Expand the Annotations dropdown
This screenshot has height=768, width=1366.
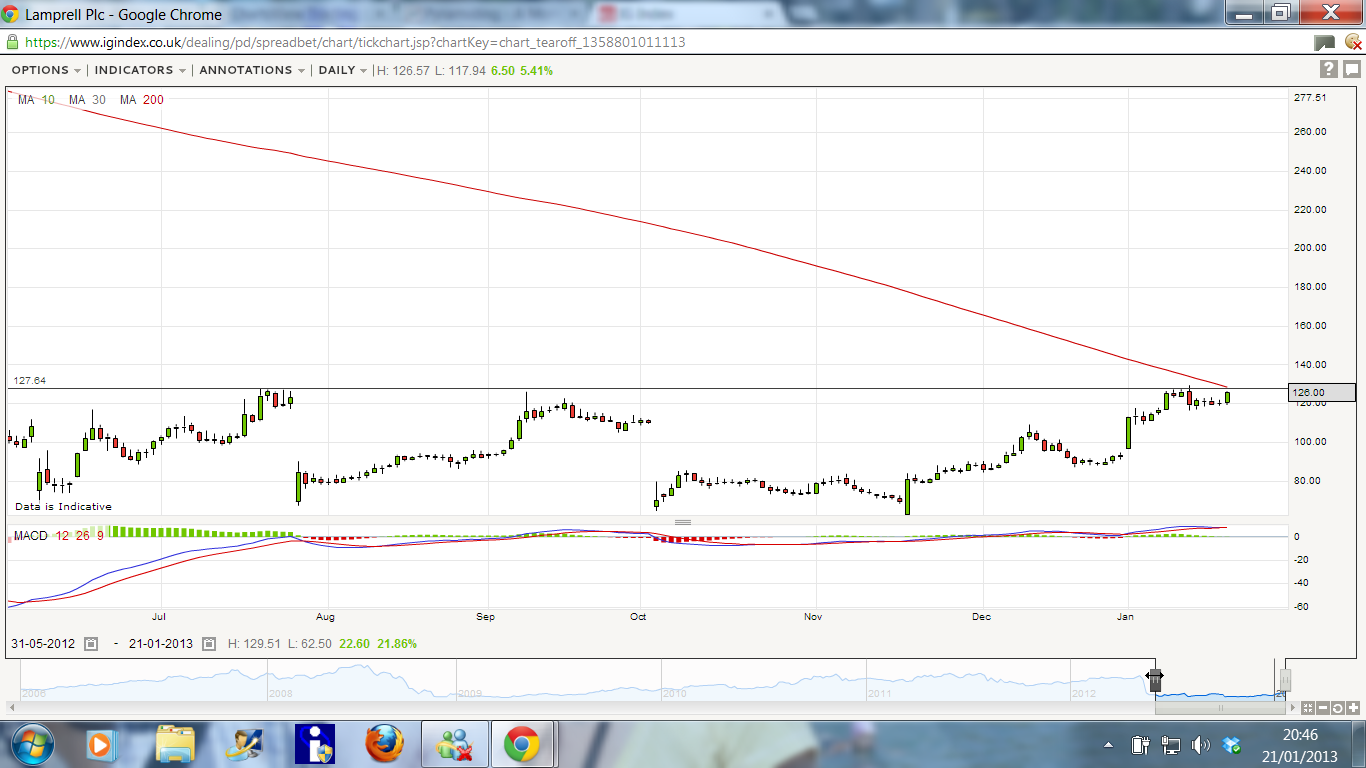[252, 70]
